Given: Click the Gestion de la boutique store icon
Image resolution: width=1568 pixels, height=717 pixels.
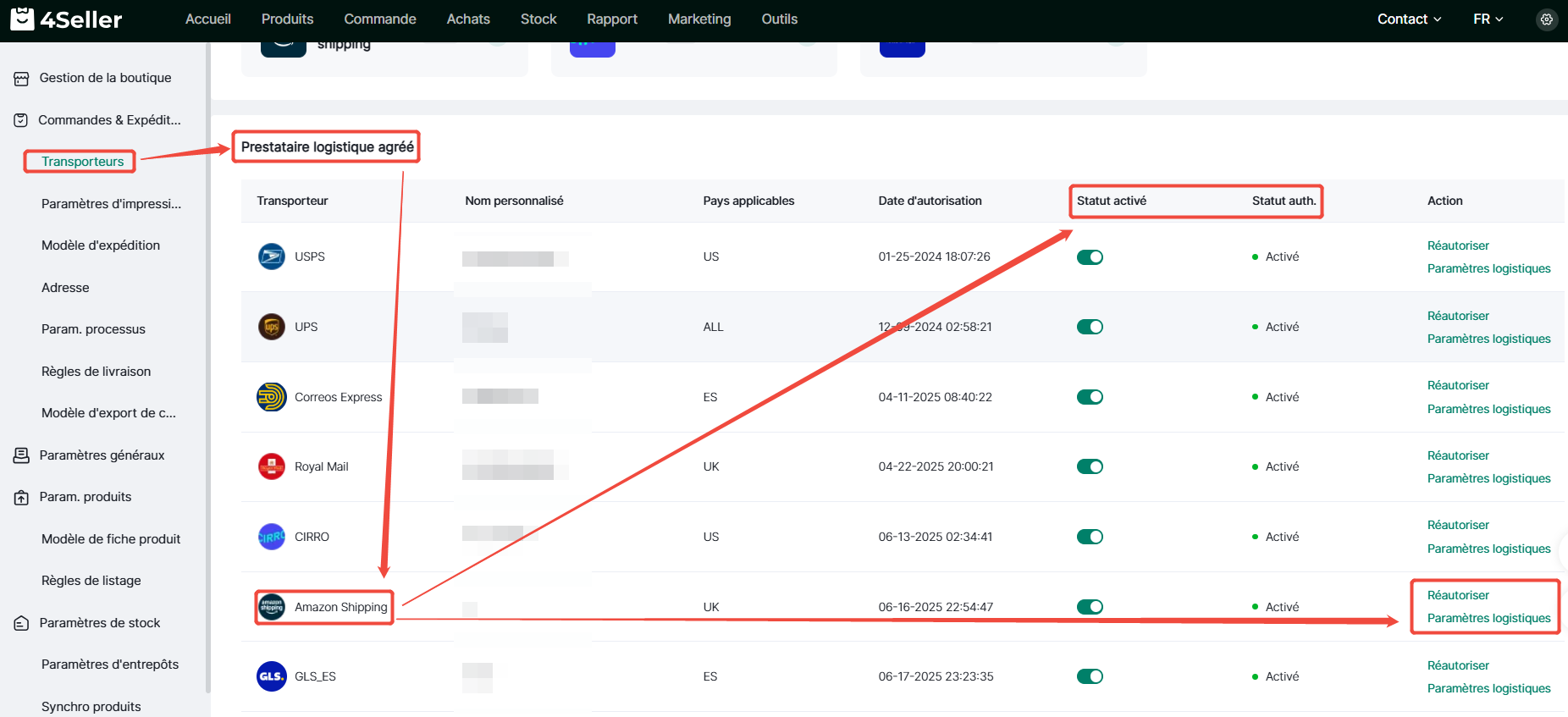Looking at the screenshot, I should coord(21,79).
